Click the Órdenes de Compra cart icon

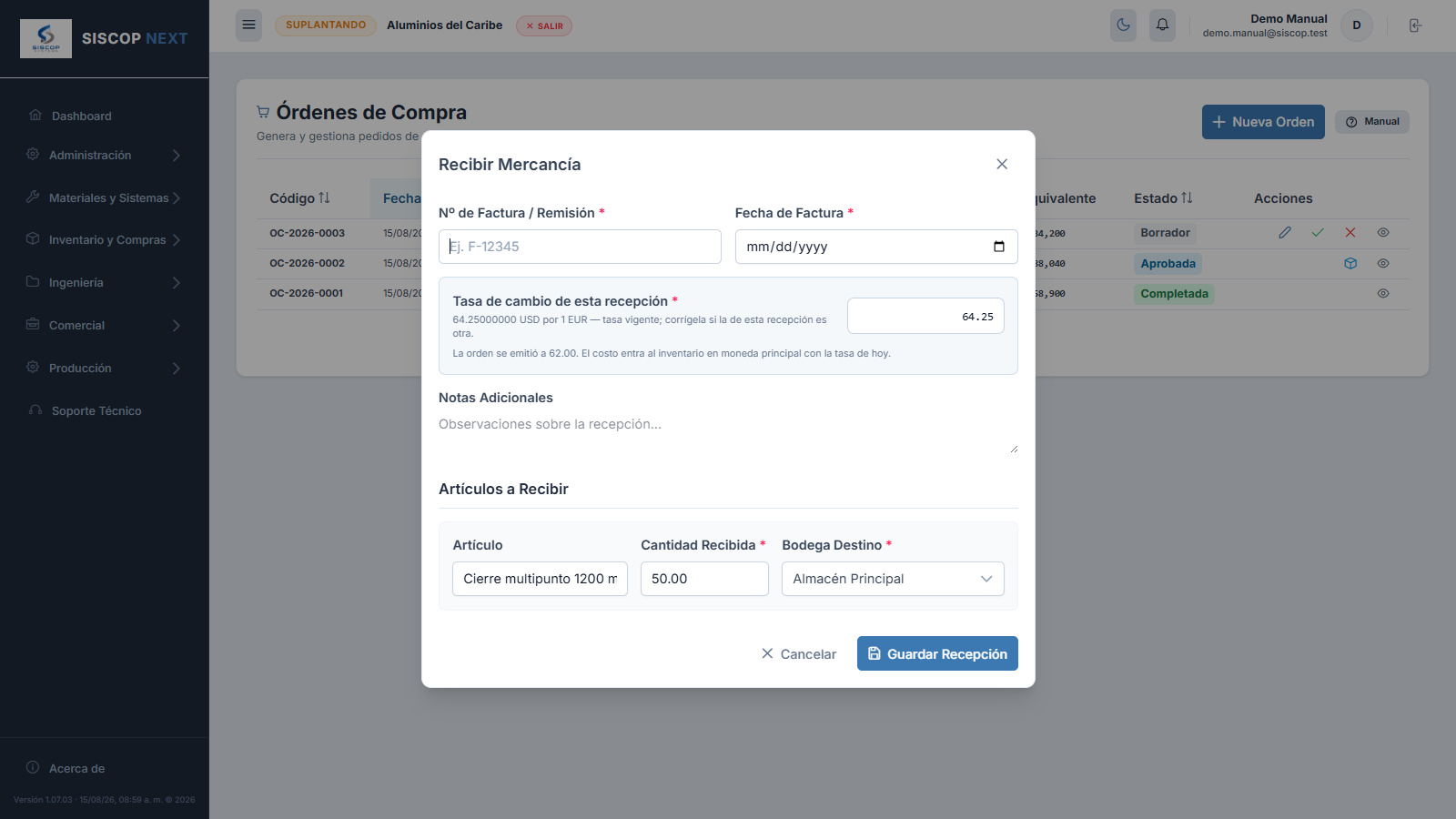coord(263,112)
